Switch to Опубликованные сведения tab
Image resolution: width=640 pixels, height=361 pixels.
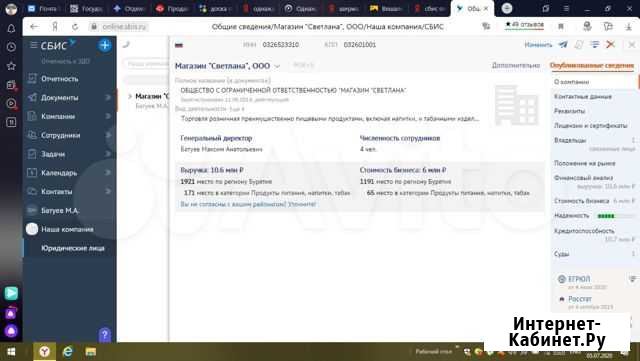pyautogui.click(x=592, y=65)
